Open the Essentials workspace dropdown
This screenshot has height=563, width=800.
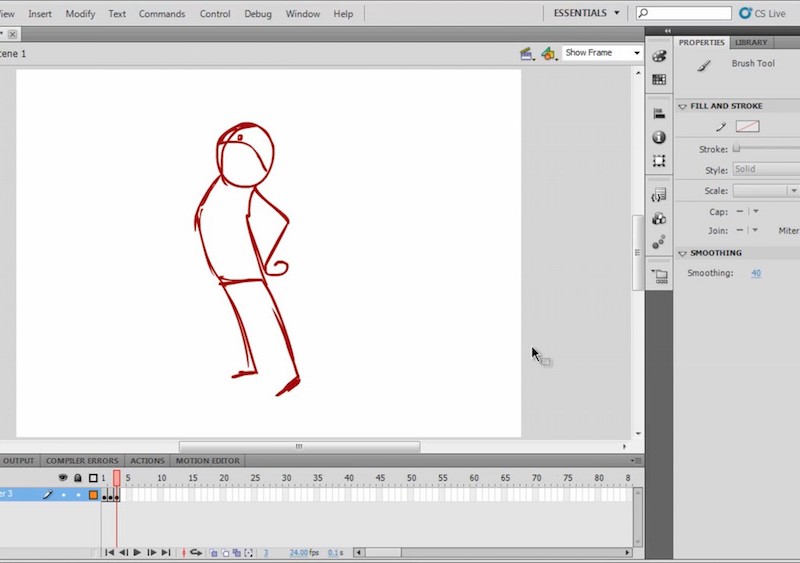587,14
